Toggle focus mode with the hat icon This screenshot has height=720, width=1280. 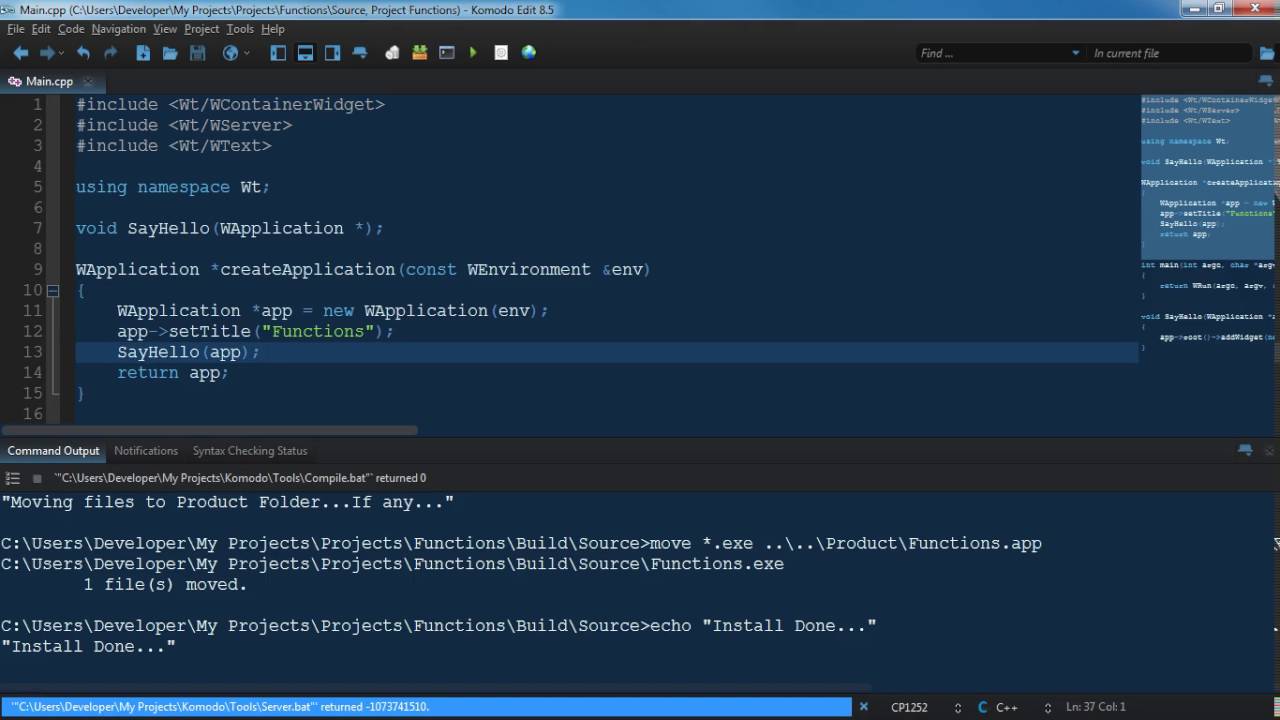[360, 53]
